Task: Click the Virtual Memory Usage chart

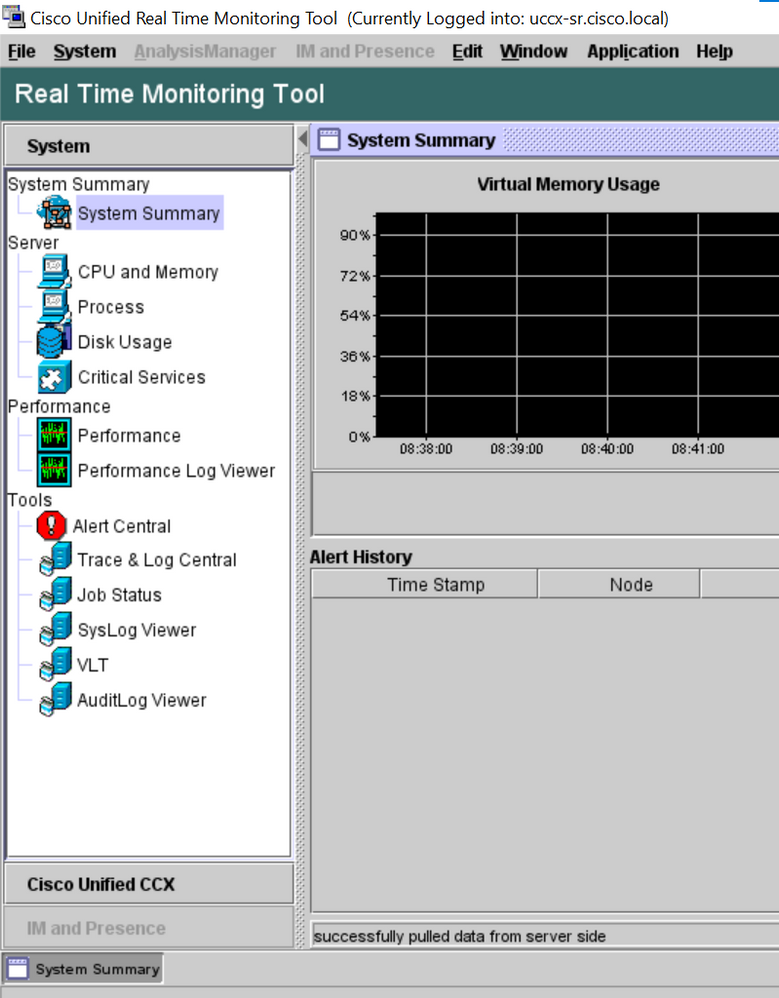Action: (577, 325)
